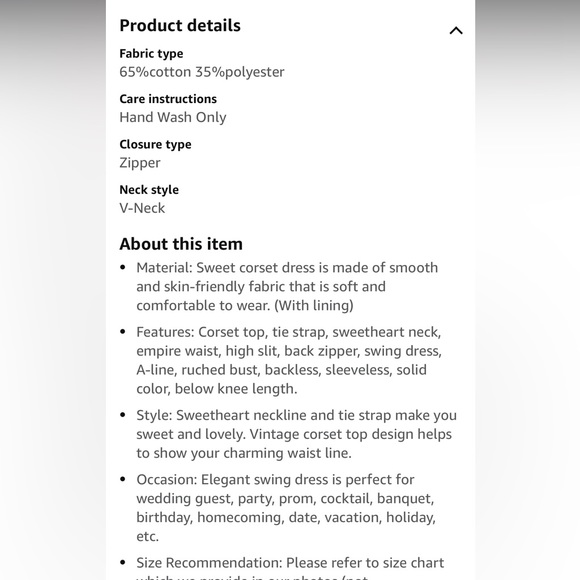Select the Material bullet paragraph

(x=287, y=286)
